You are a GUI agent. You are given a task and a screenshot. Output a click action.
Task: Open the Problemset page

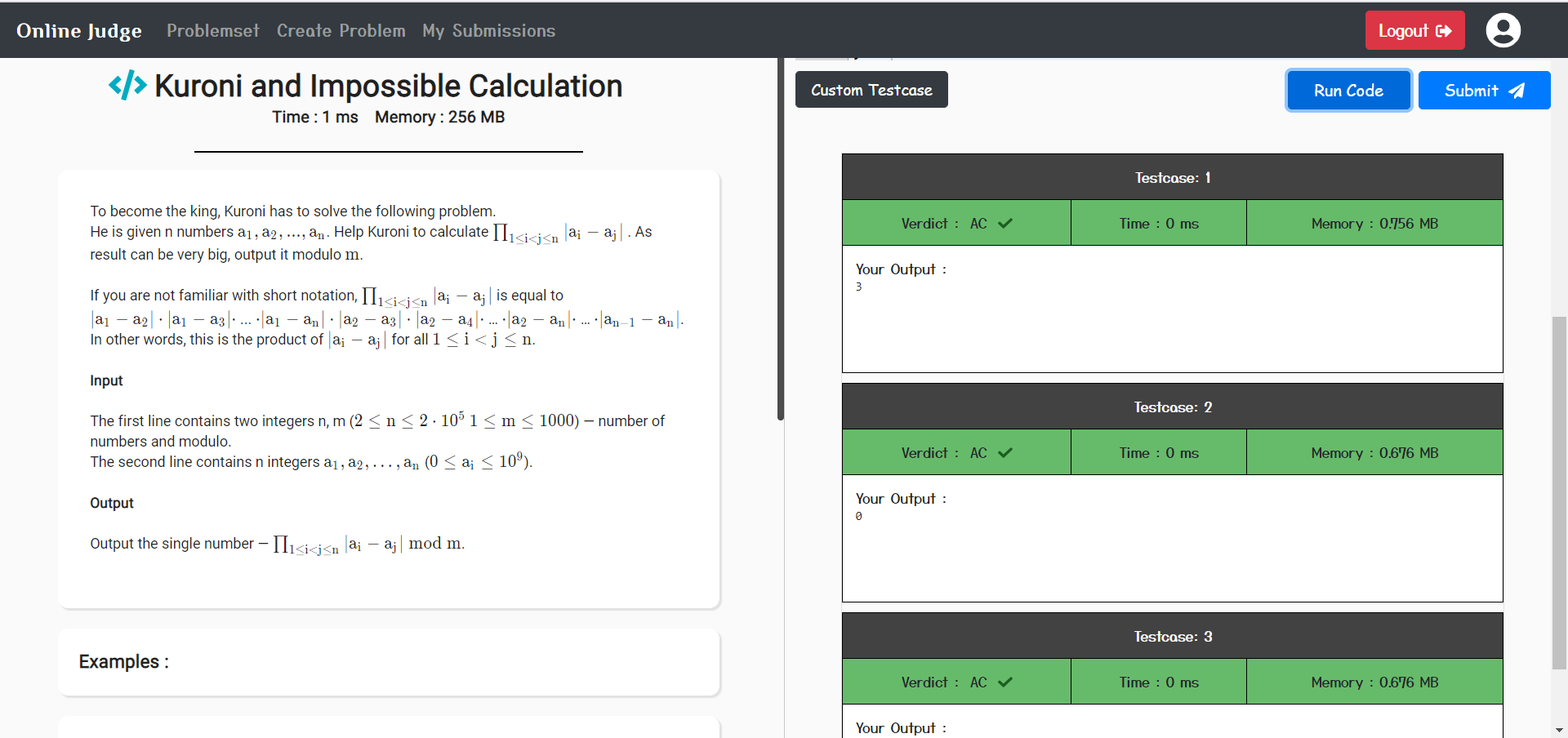(x=213, y=30)
